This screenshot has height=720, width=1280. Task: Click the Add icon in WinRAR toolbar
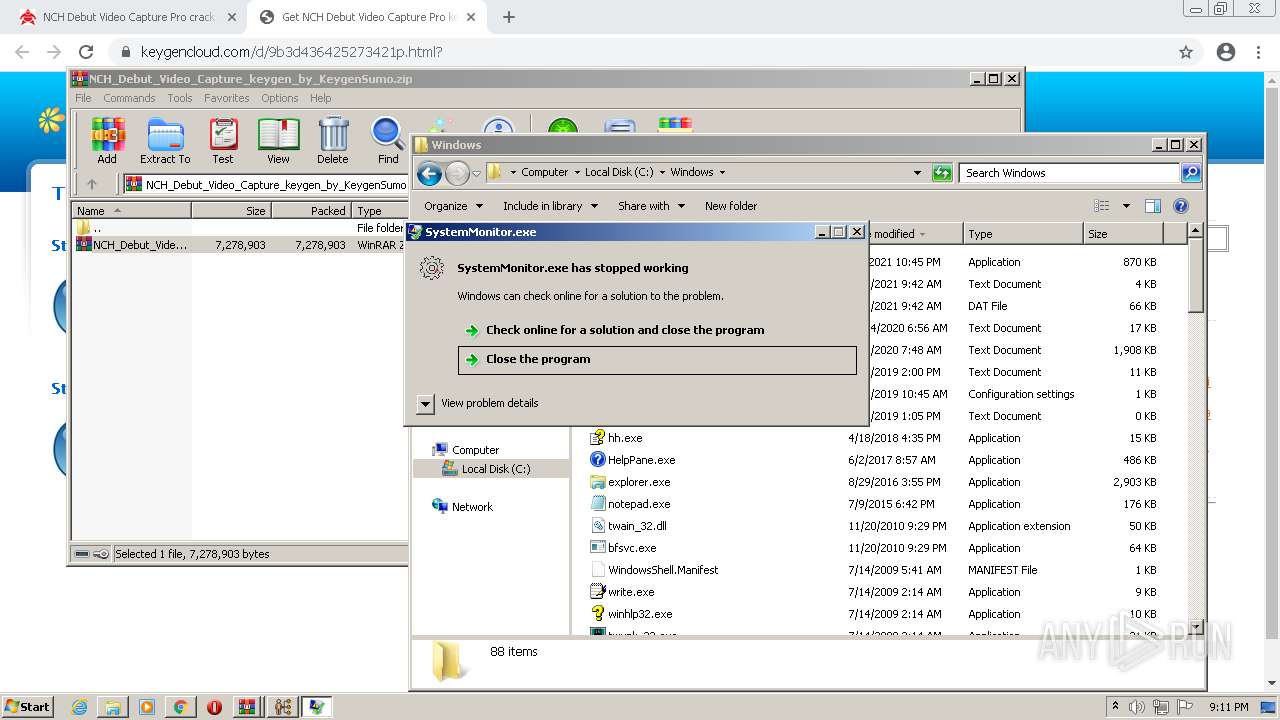click(x=107, y=141)
